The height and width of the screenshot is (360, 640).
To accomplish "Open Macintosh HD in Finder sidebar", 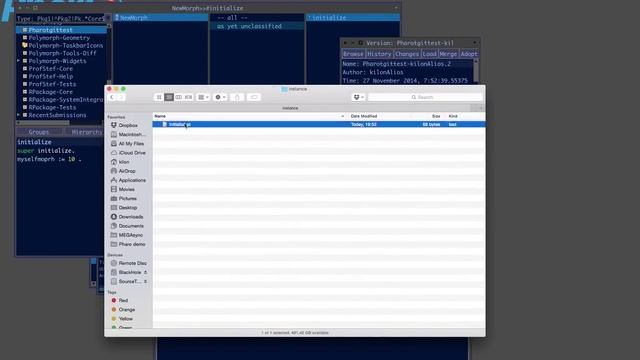I will click(x=131, y=134).
